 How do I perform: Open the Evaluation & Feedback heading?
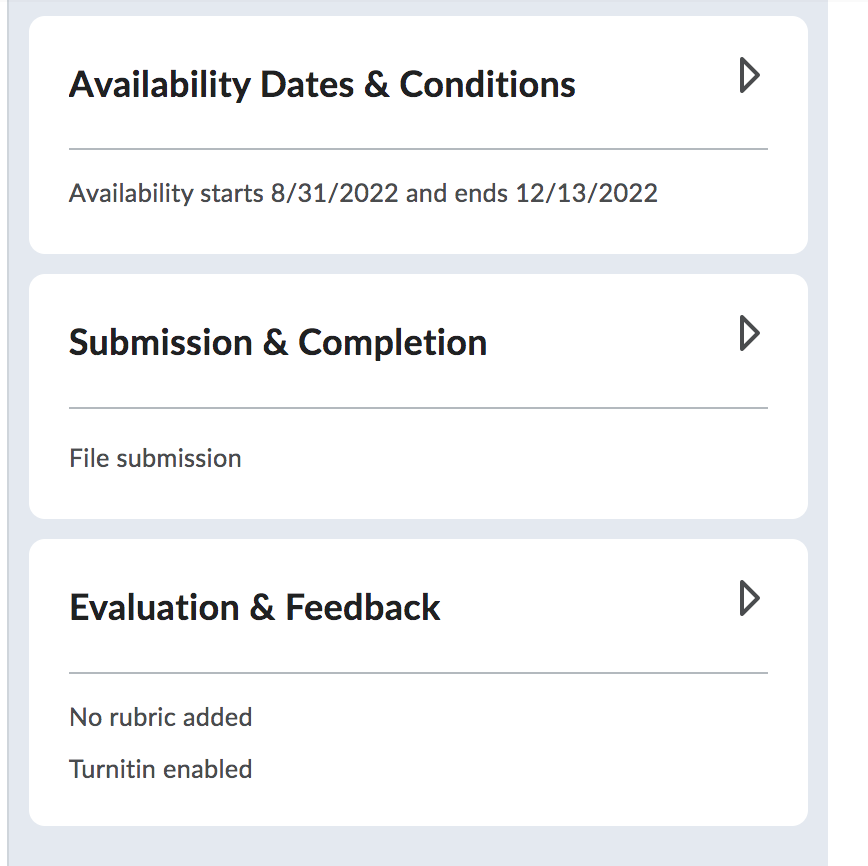[254, 607]
